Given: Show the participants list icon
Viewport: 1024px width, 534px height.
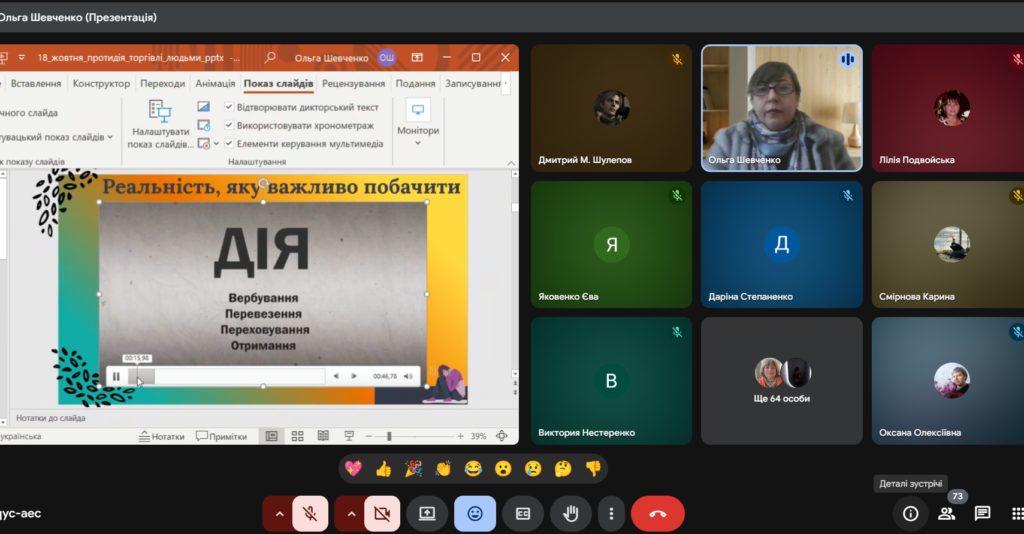Looking at the screenshot, I should pos(946,513).
